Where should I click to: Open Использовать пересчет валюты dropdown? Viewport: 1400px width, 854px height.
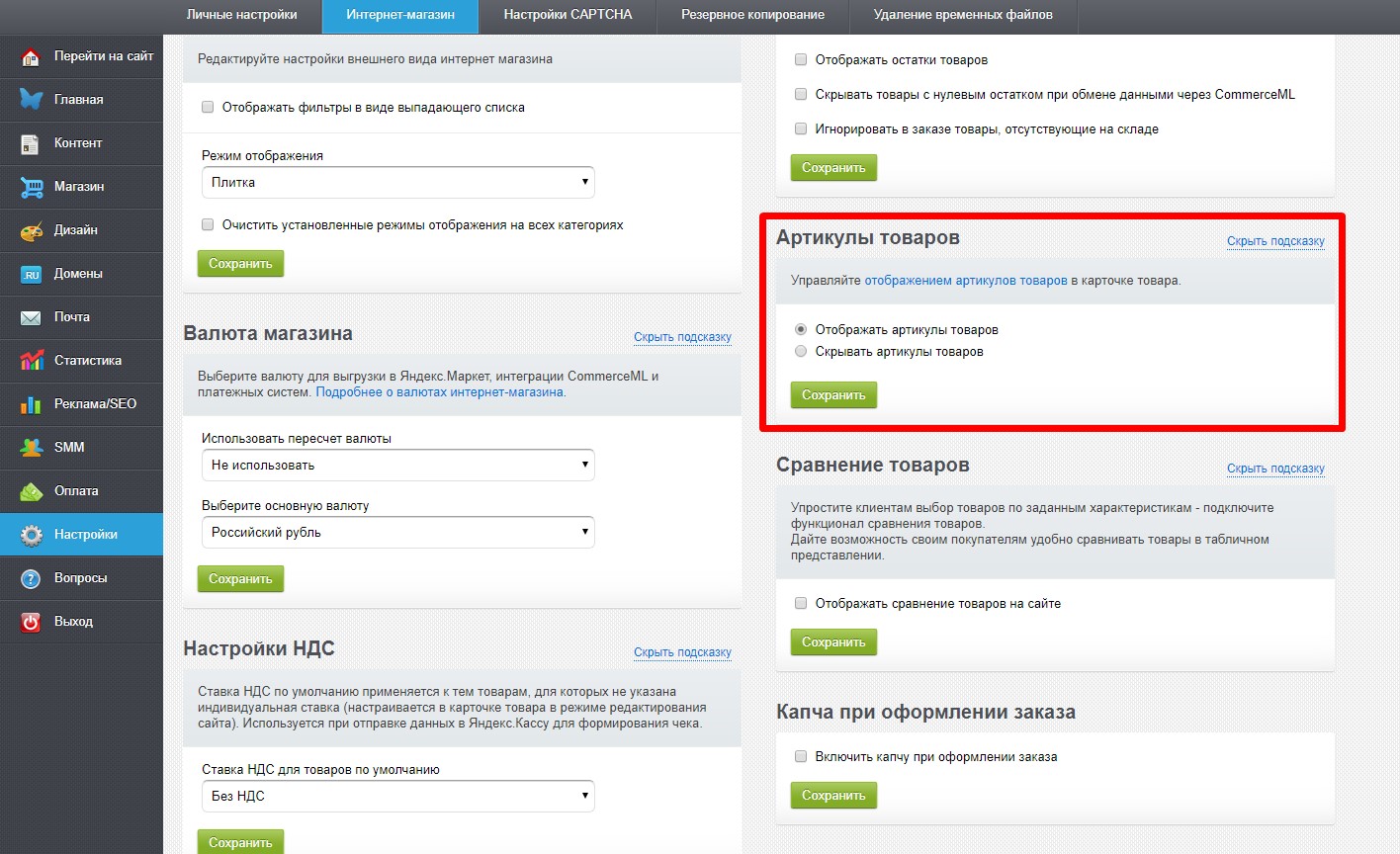pyautogui.click(x=397, y=465)
